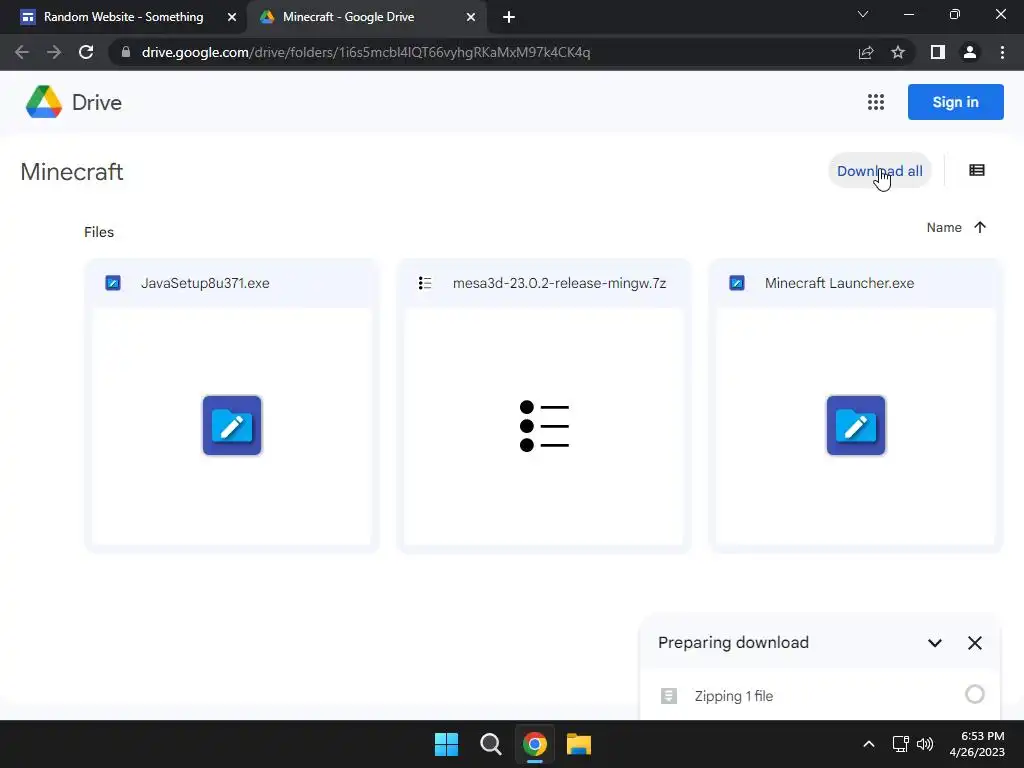The height and width of the screenshot is (768, 1024).
Task: Click the Minecraft folder title
Action: click(72, 172)
